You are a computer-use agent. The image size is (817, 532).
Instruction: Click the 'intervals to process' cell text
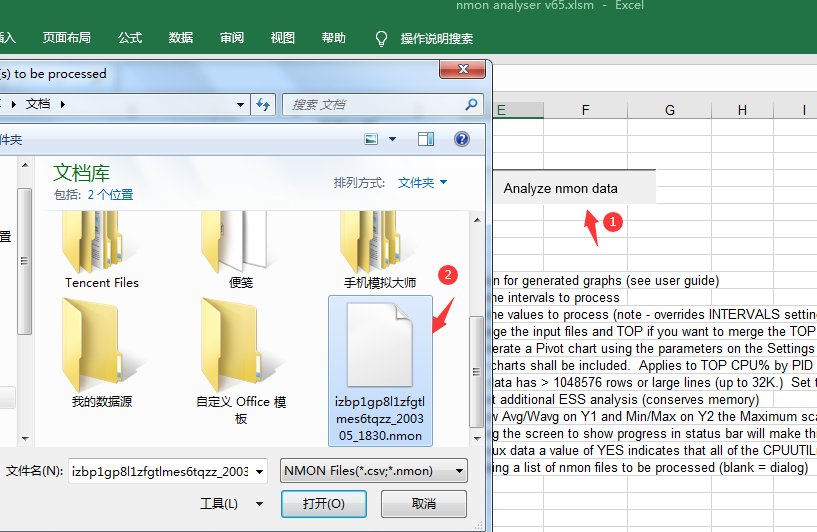coord(564,298)
